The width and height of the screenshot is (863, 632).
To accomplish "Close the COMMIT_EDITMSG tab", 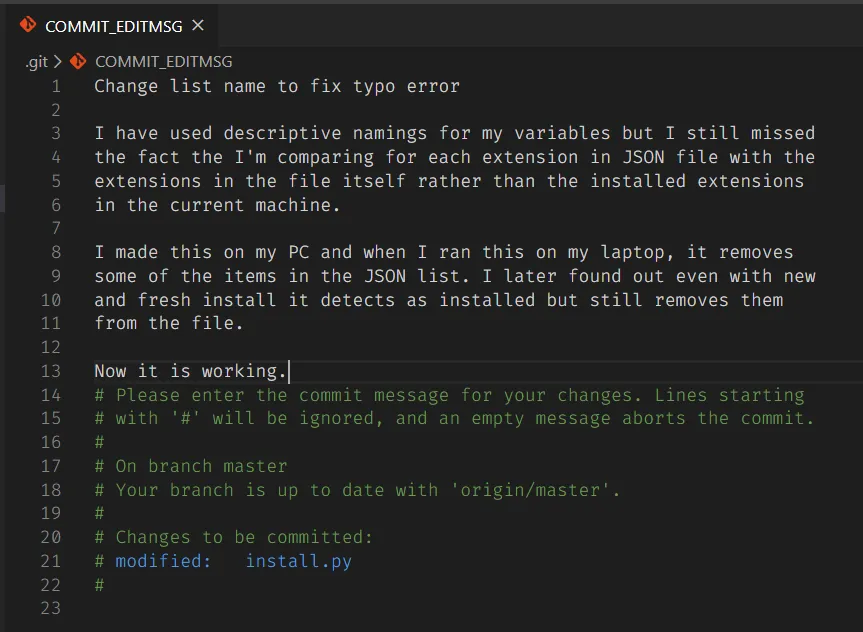I will pos(196,27).
